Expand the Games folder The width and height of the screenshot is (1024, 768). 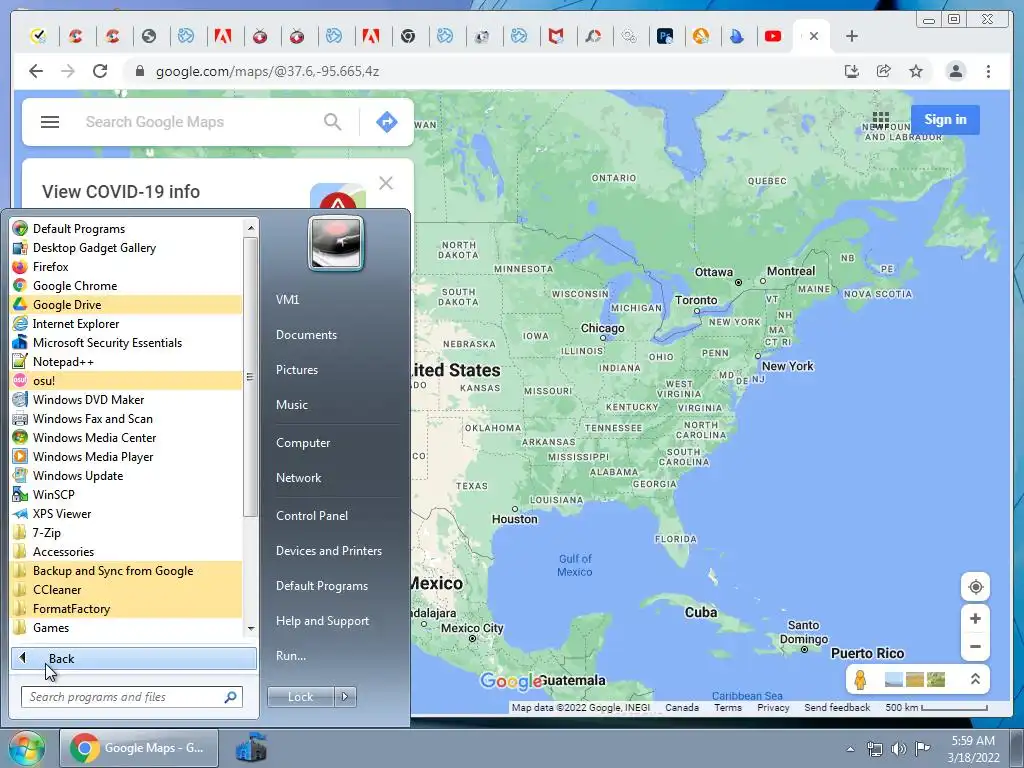coord(51,627)
